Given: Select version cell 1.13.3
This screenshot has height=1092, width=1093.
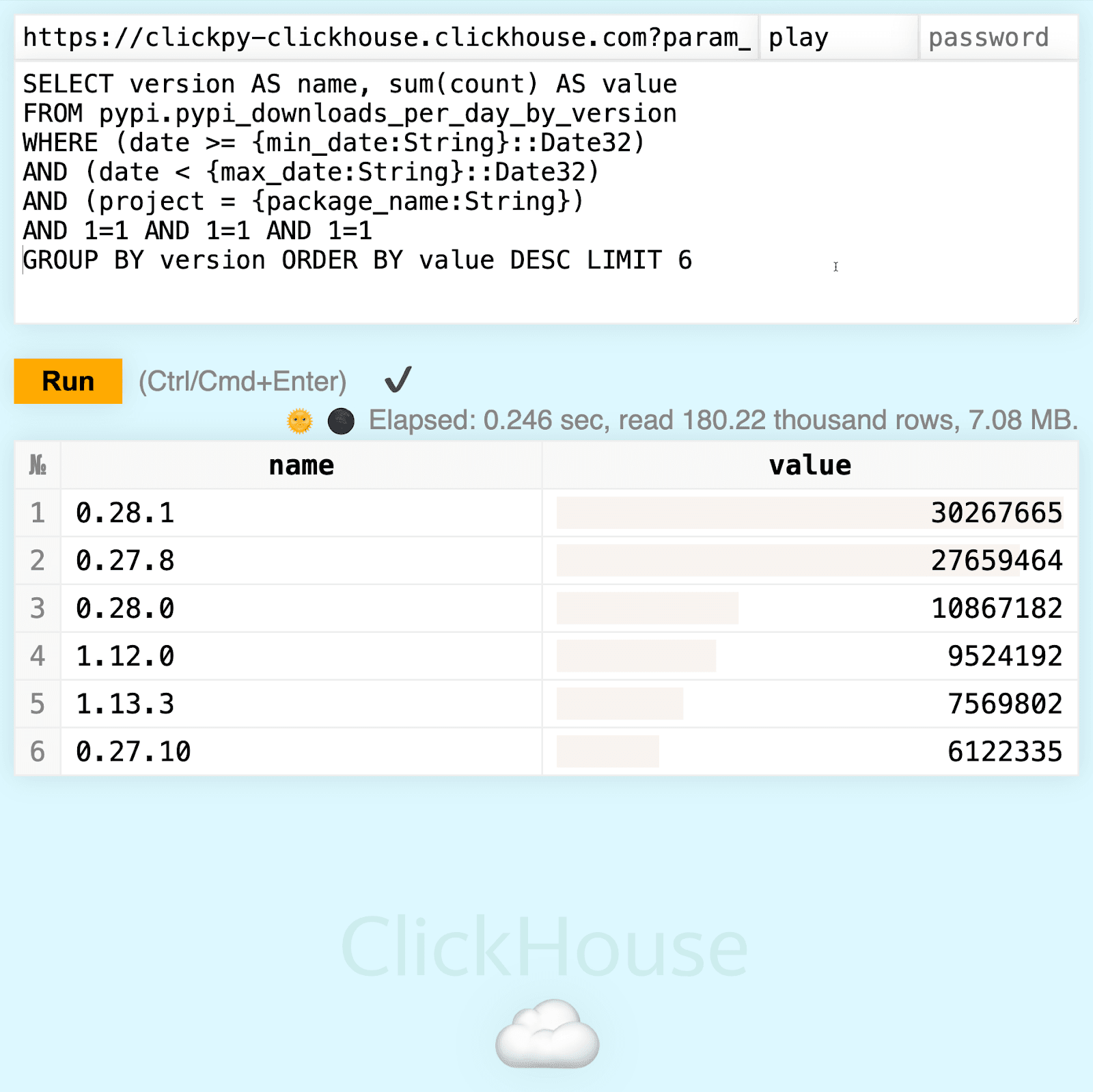Looking at the screenshot, I should [x=301, y=704].
